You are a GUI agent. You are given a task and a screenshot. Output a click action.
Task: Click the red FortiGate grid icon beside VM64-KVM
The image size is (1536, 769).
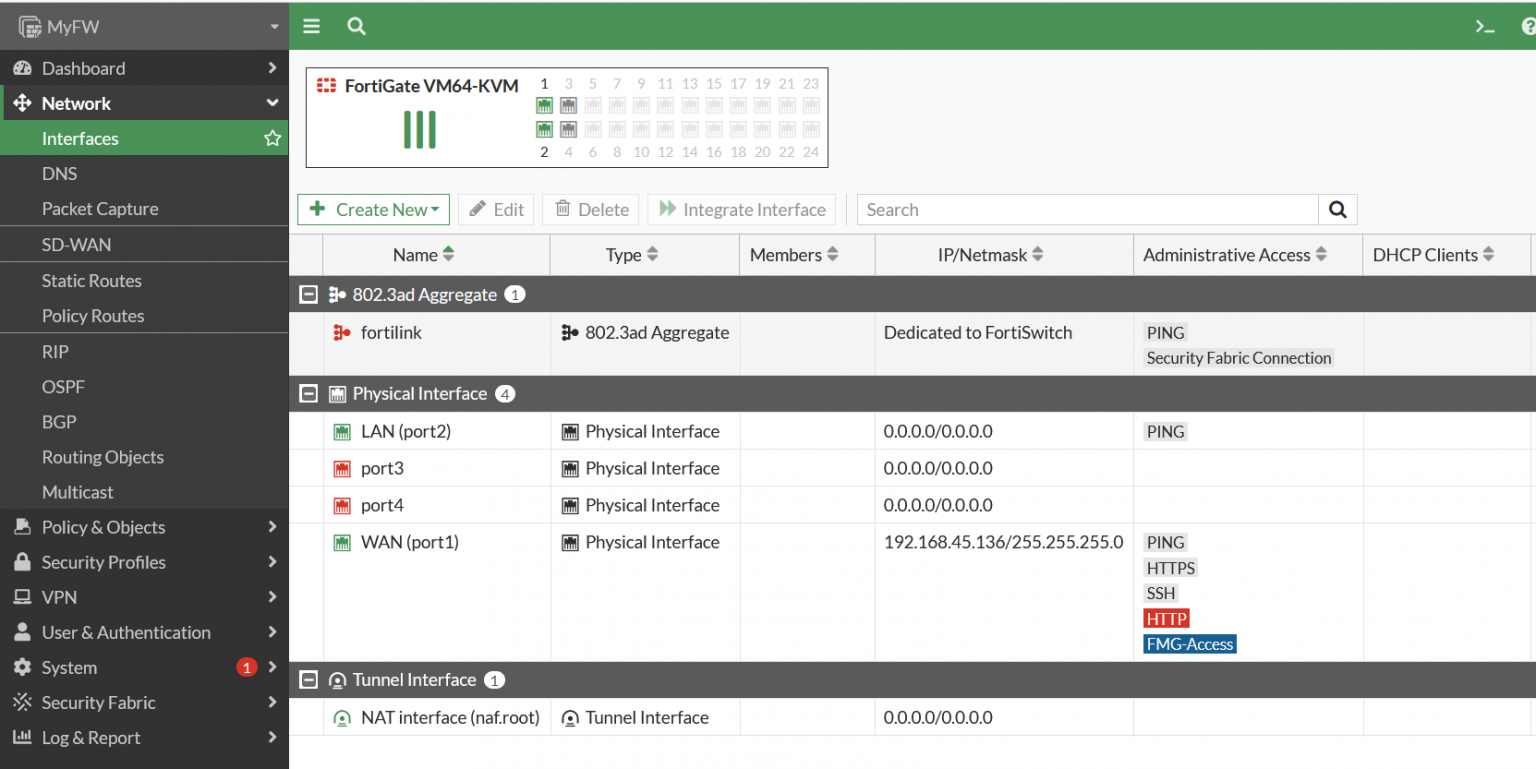[326, 86]
